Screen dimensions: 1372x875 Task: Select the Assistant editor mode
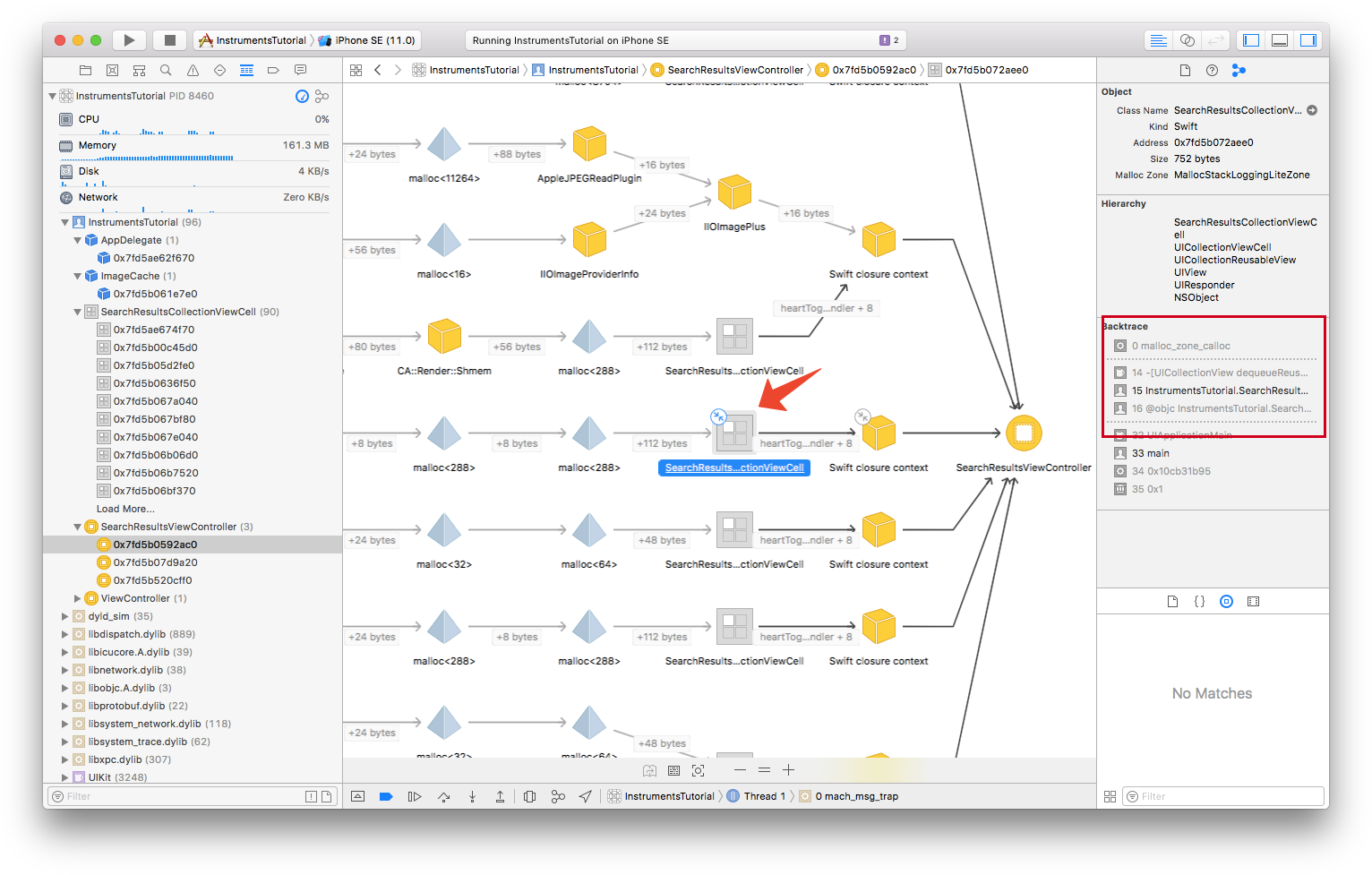[1187, 40]
